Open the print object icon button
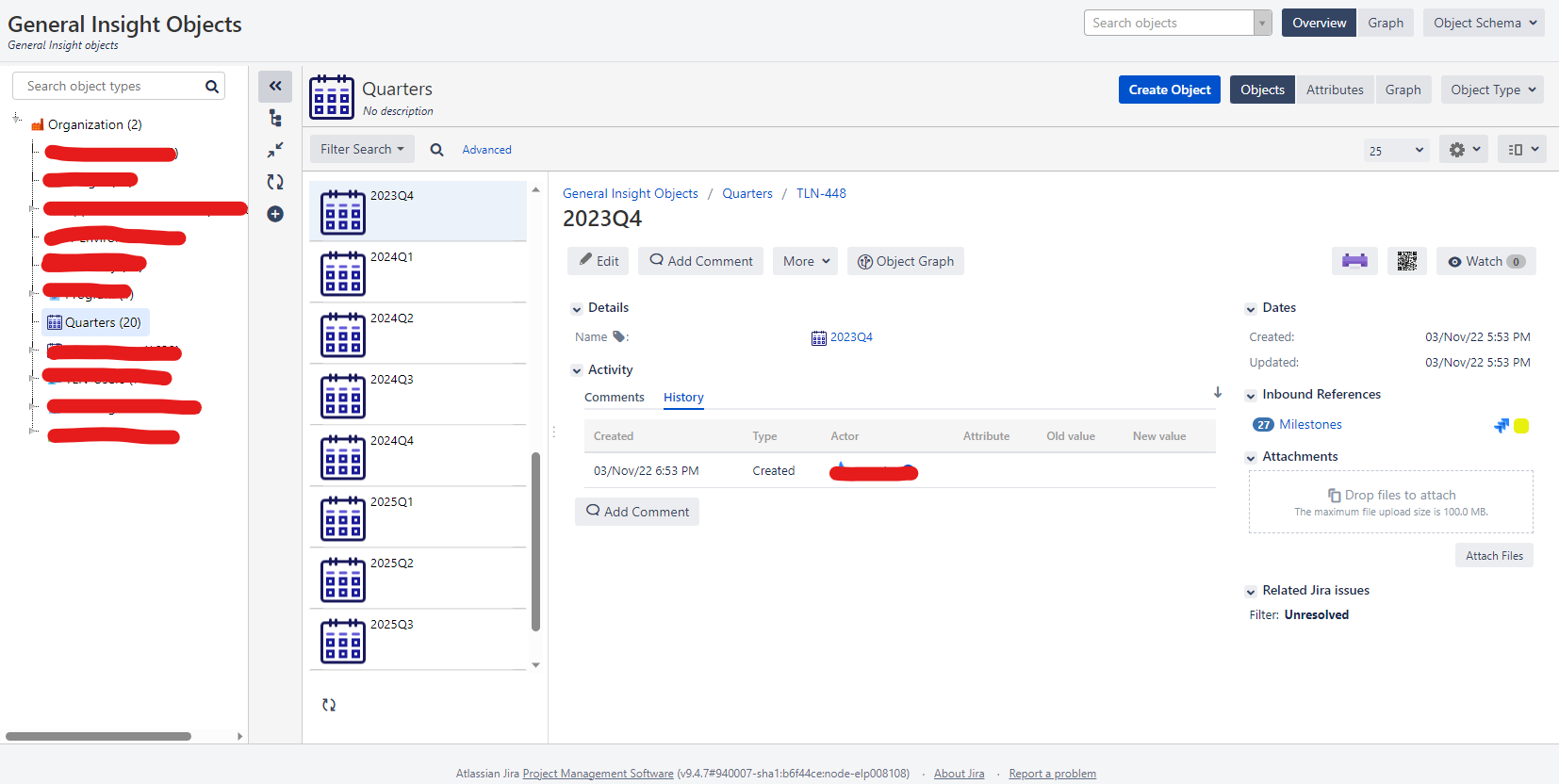The width and height of the screenshot is (1559, 784). coord(1354,261)
